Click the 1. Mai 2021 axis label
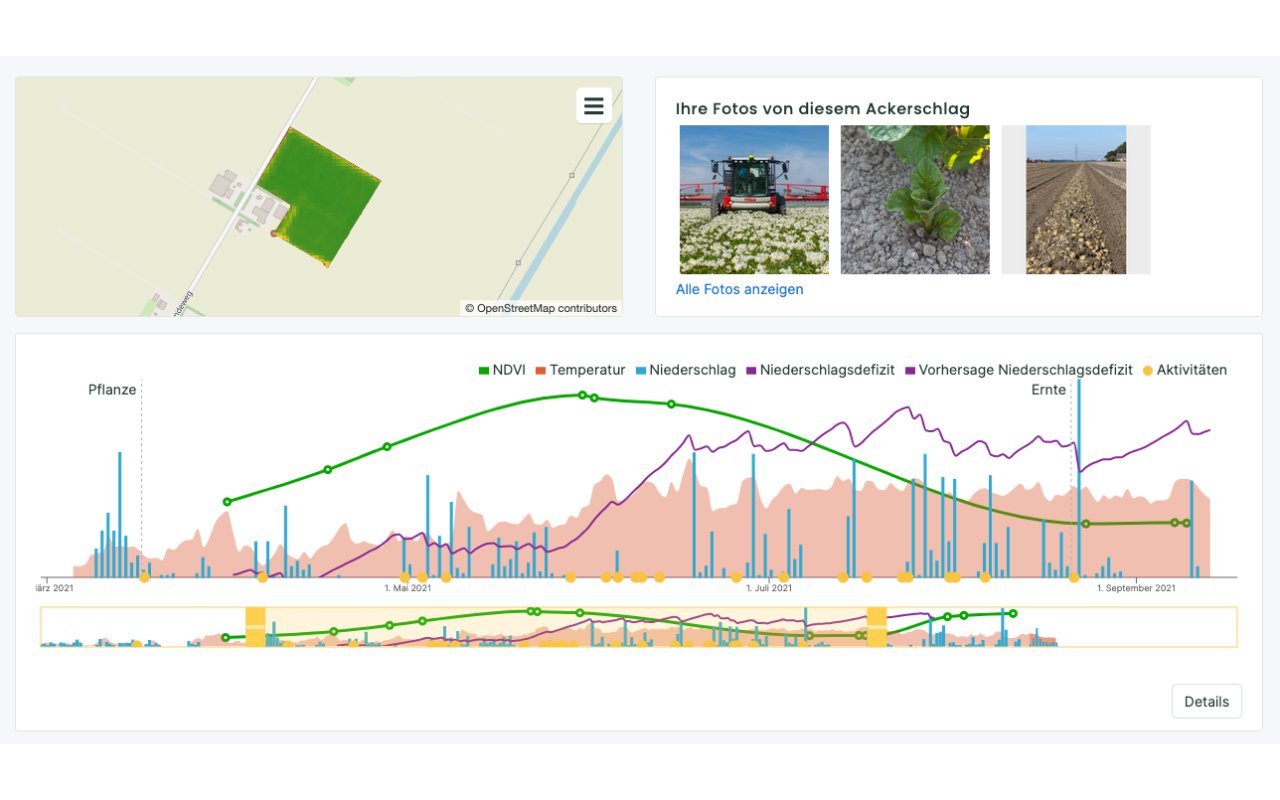The height and width of the screenshot is (800, 1280). (x=408, y=588)
